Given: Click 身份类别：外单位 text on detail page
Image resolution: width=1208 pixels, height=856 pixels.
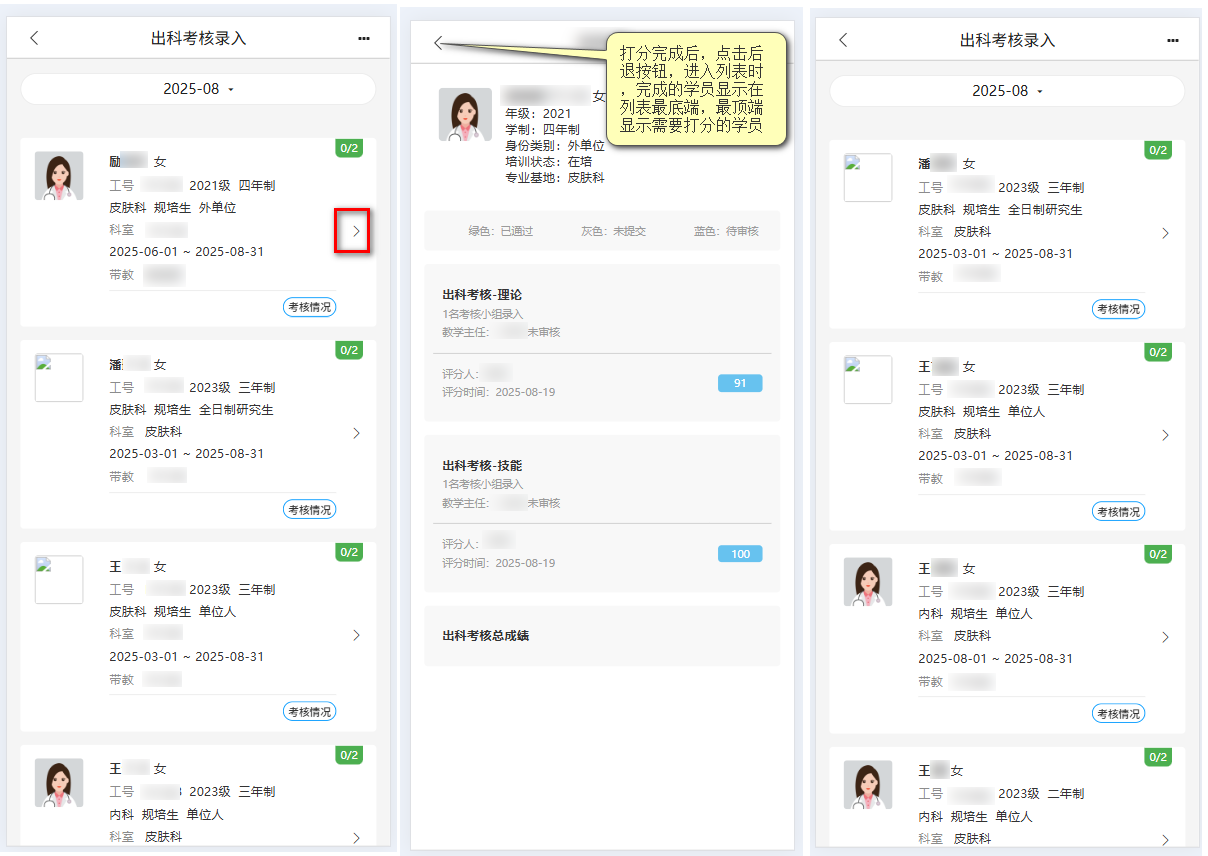Looking at the screenshot, I should click(x=554, y=145).
